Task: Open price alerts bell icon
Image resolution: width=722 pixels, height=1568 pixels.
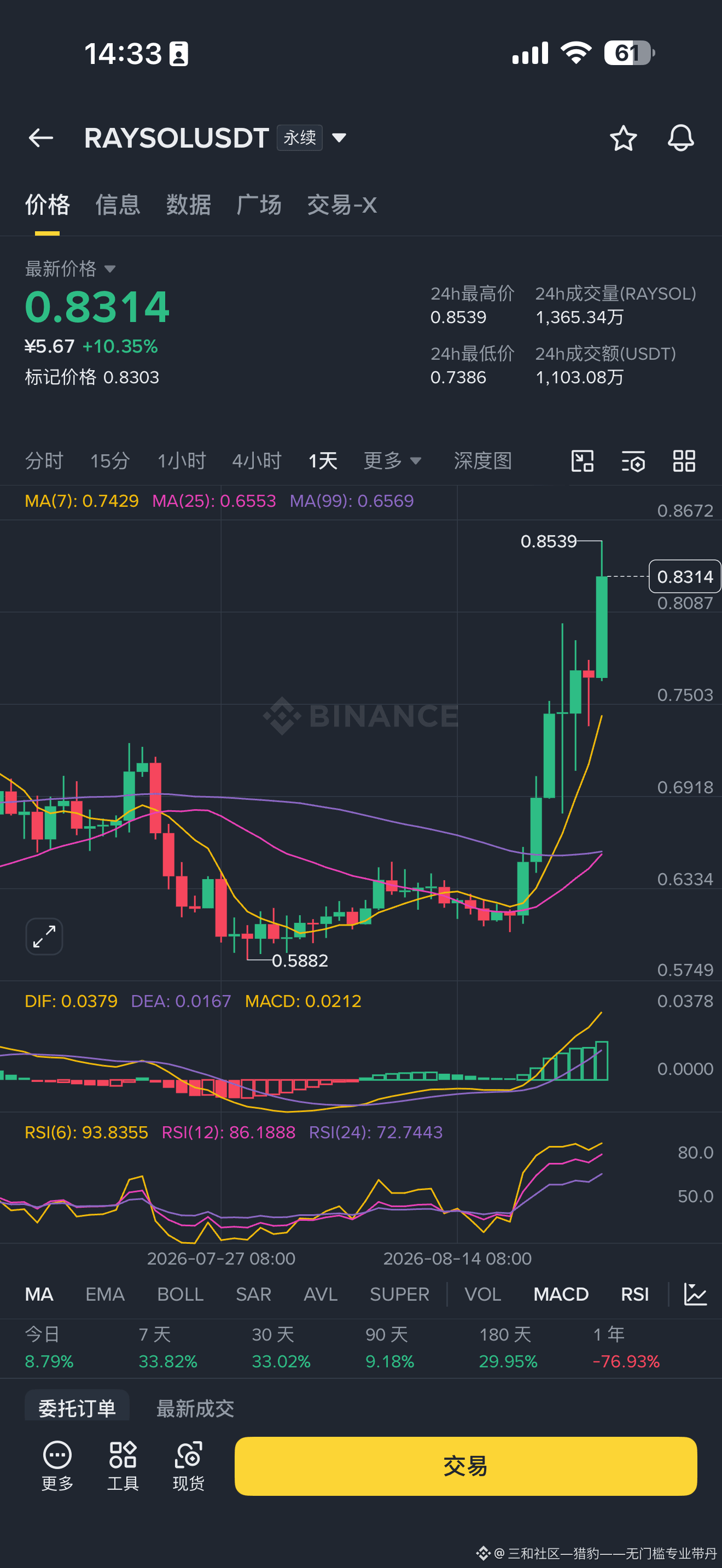Action: coord(680,138)
